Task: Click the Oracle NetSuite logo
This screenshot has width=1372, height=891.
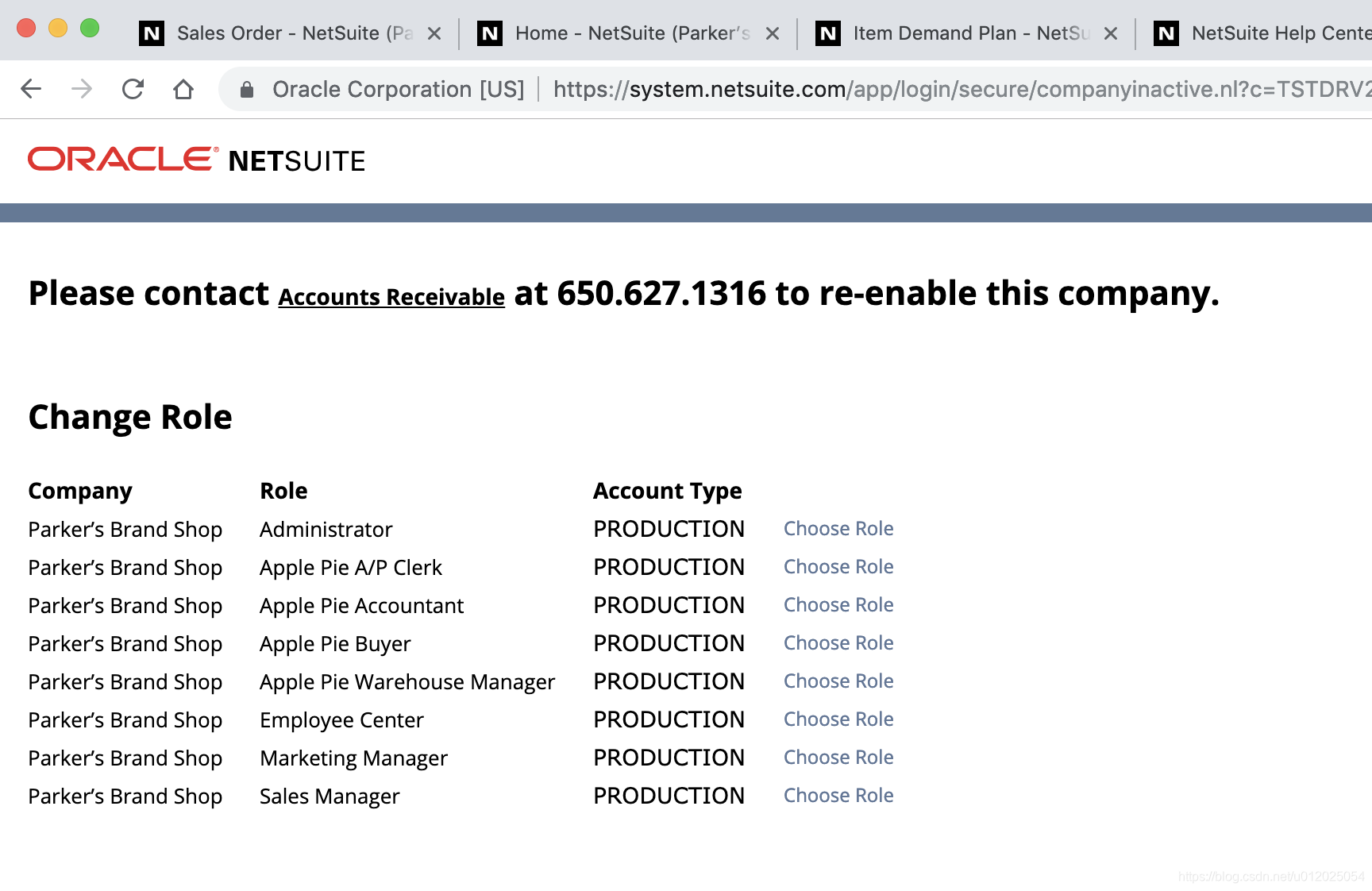Action: tap(197, 160)
